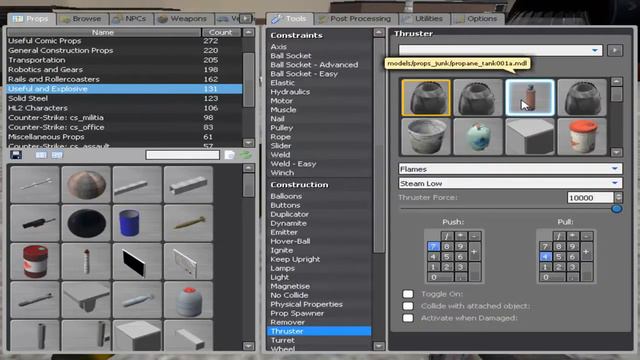Select the Useful Comic Props category

(124, 41)
